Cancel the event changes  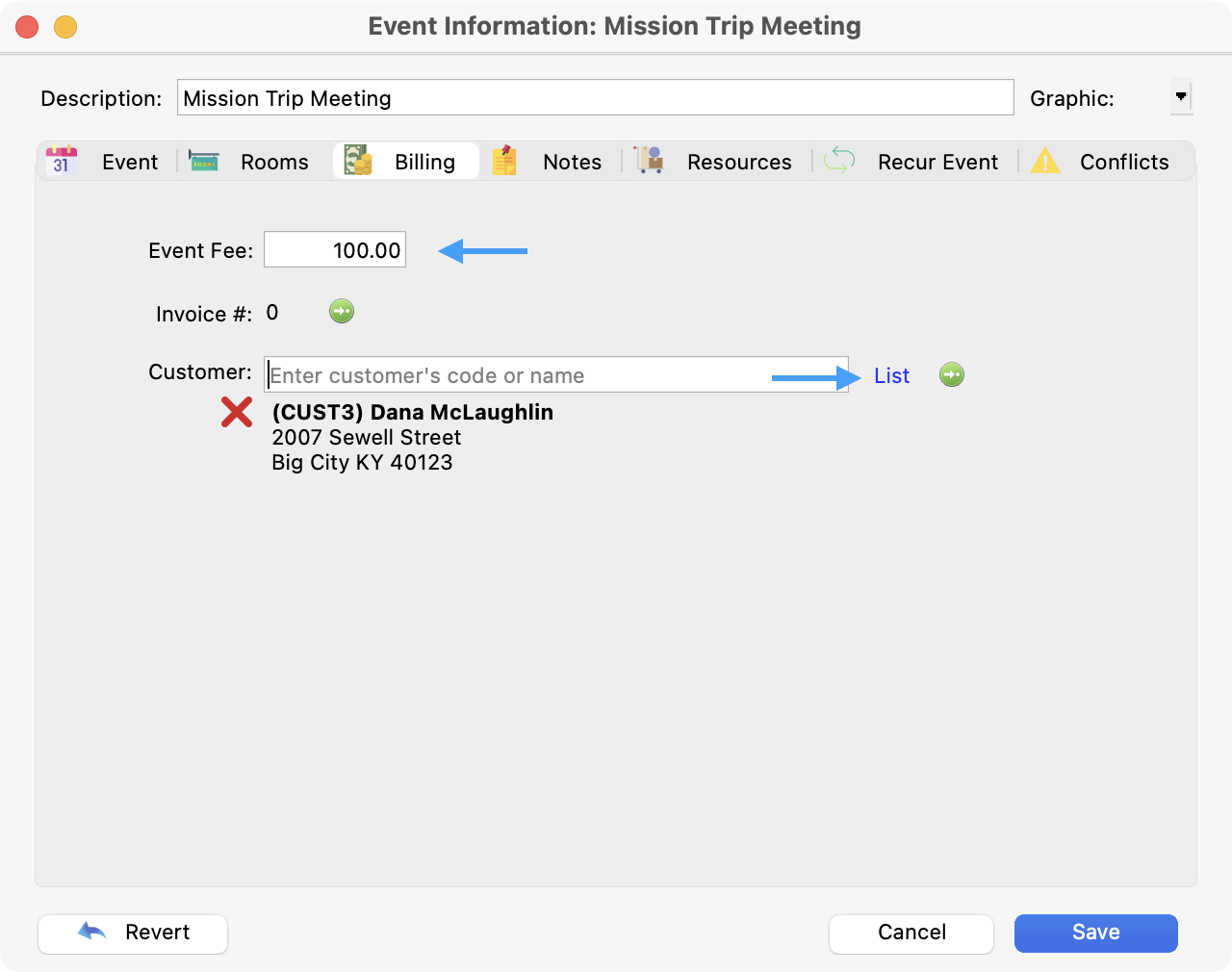[911, 933]
